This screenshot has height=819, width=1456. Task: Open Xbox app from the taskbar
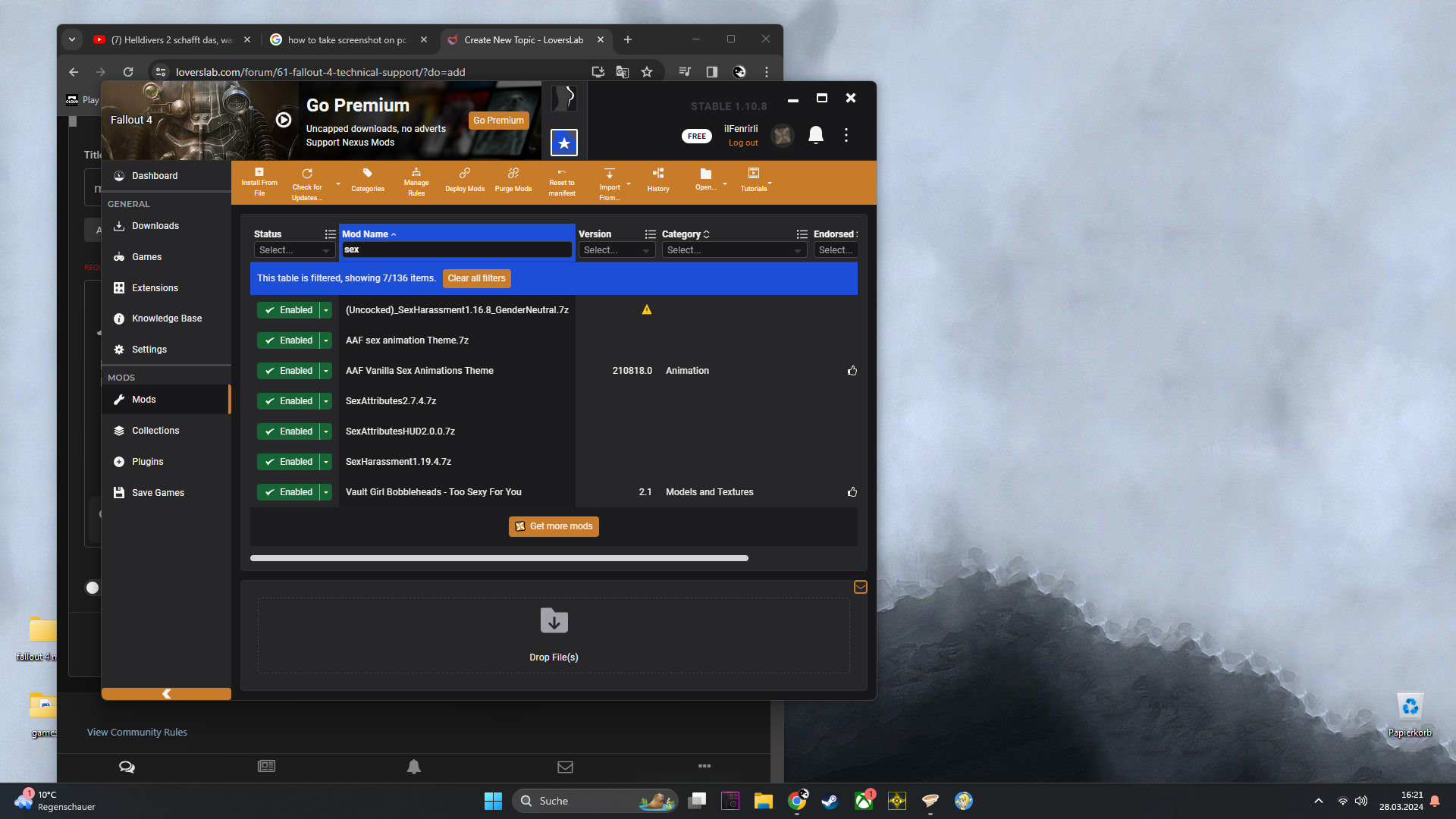[864, 801]
